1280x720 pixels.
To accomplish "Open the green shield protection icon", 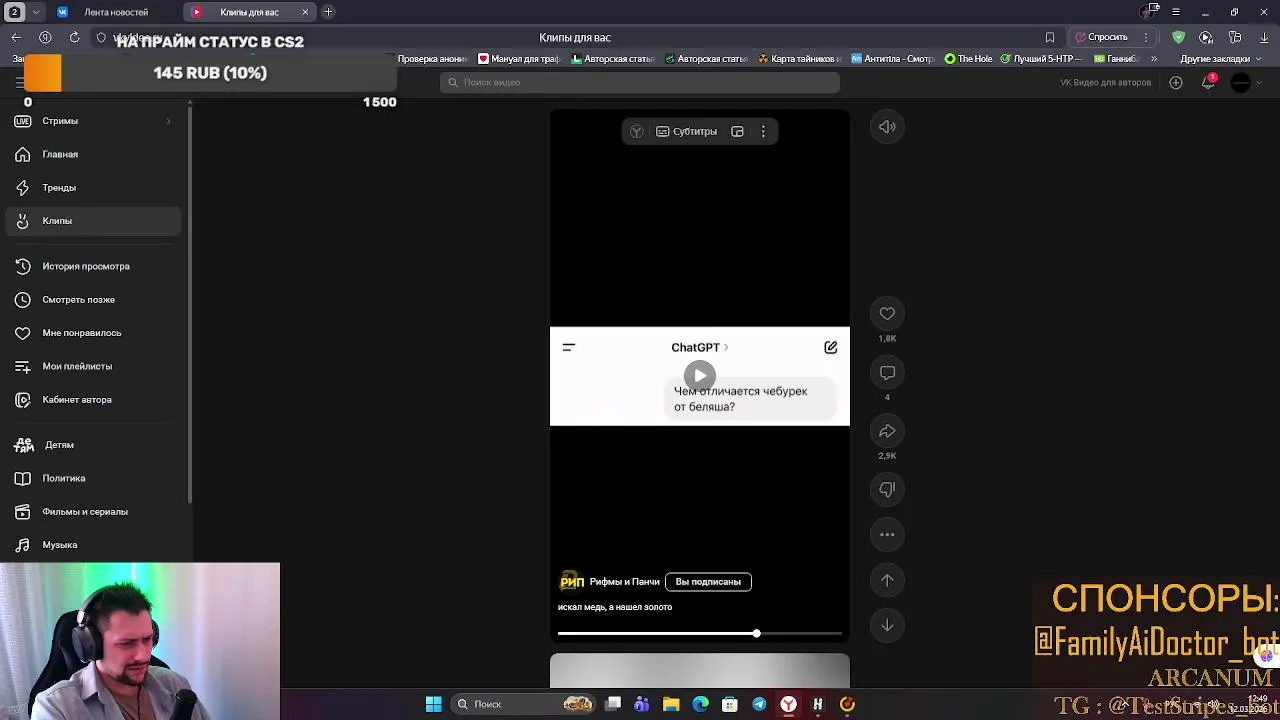I will tap(1179, 37).
